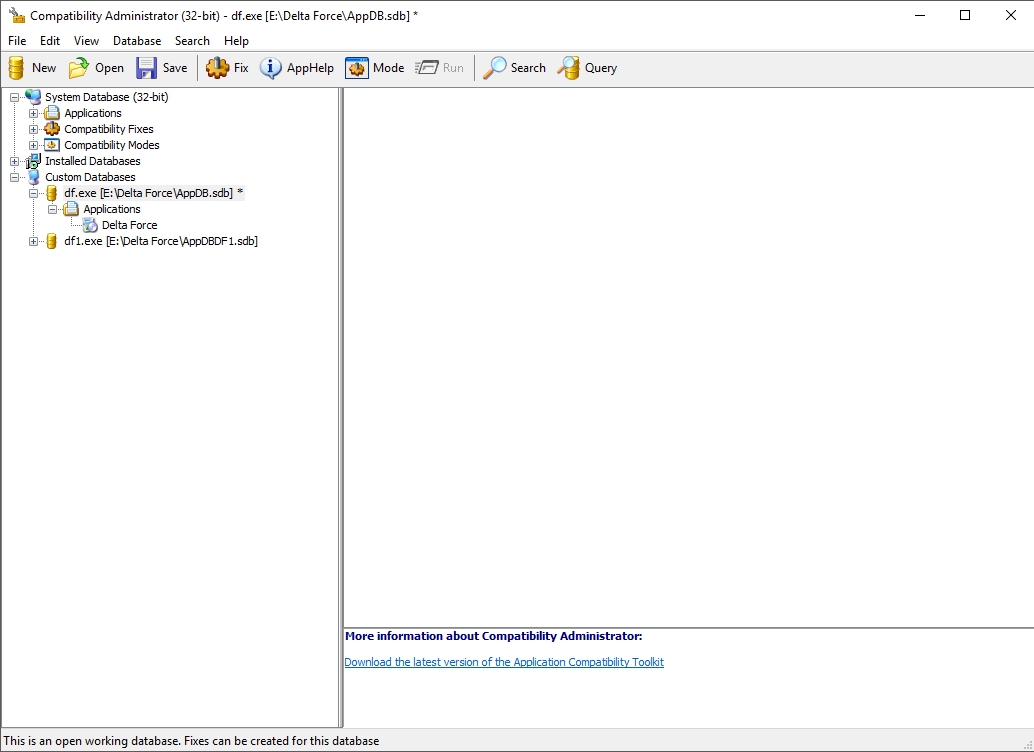Click the Save toolbar label

click(175, 68)
